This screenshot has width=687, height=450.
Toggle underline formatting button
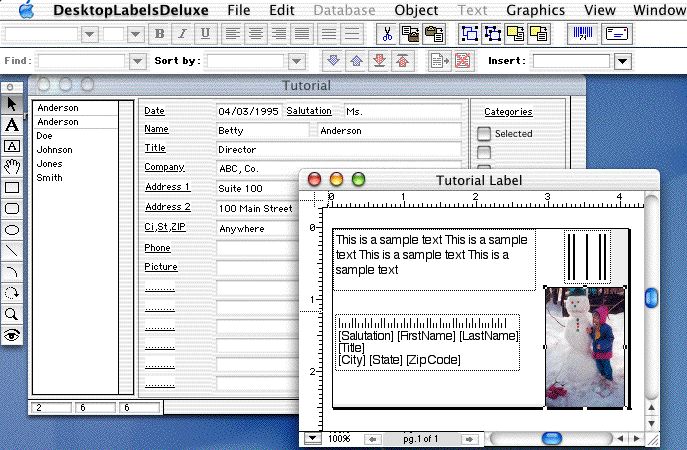click(205, 34)
